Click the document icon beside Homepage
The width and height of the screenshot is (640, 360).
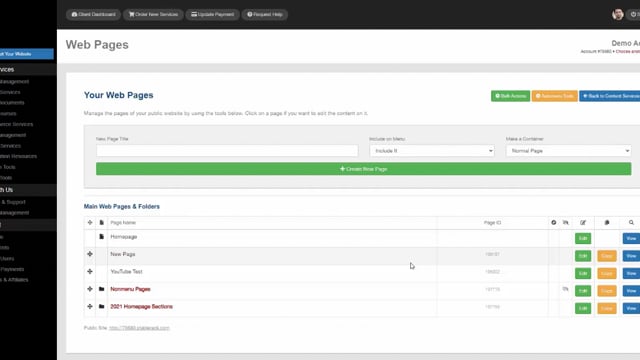(x=102, y=237)
